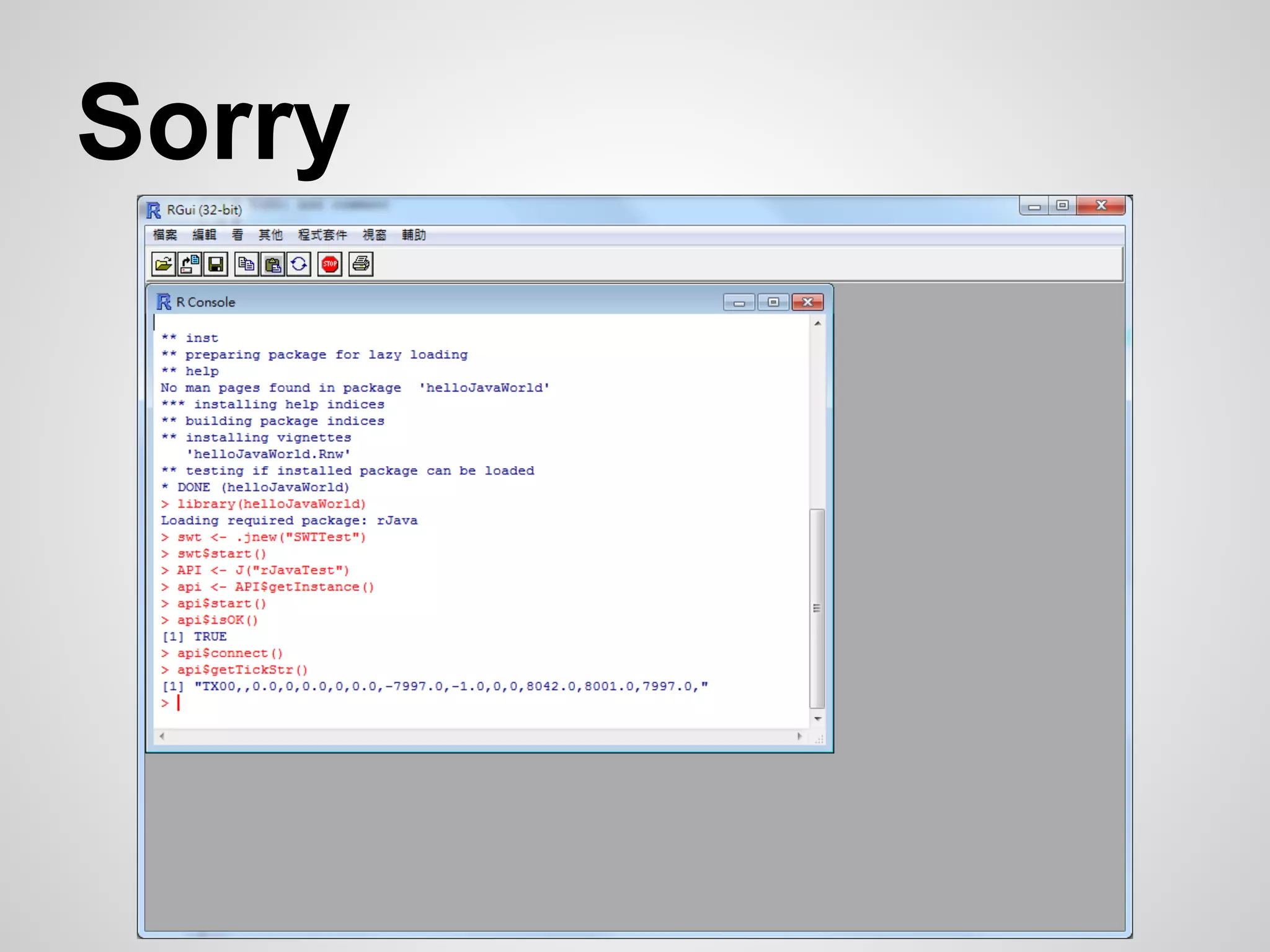
Task: Maximize the R Console window
Action: click(773, 302)
